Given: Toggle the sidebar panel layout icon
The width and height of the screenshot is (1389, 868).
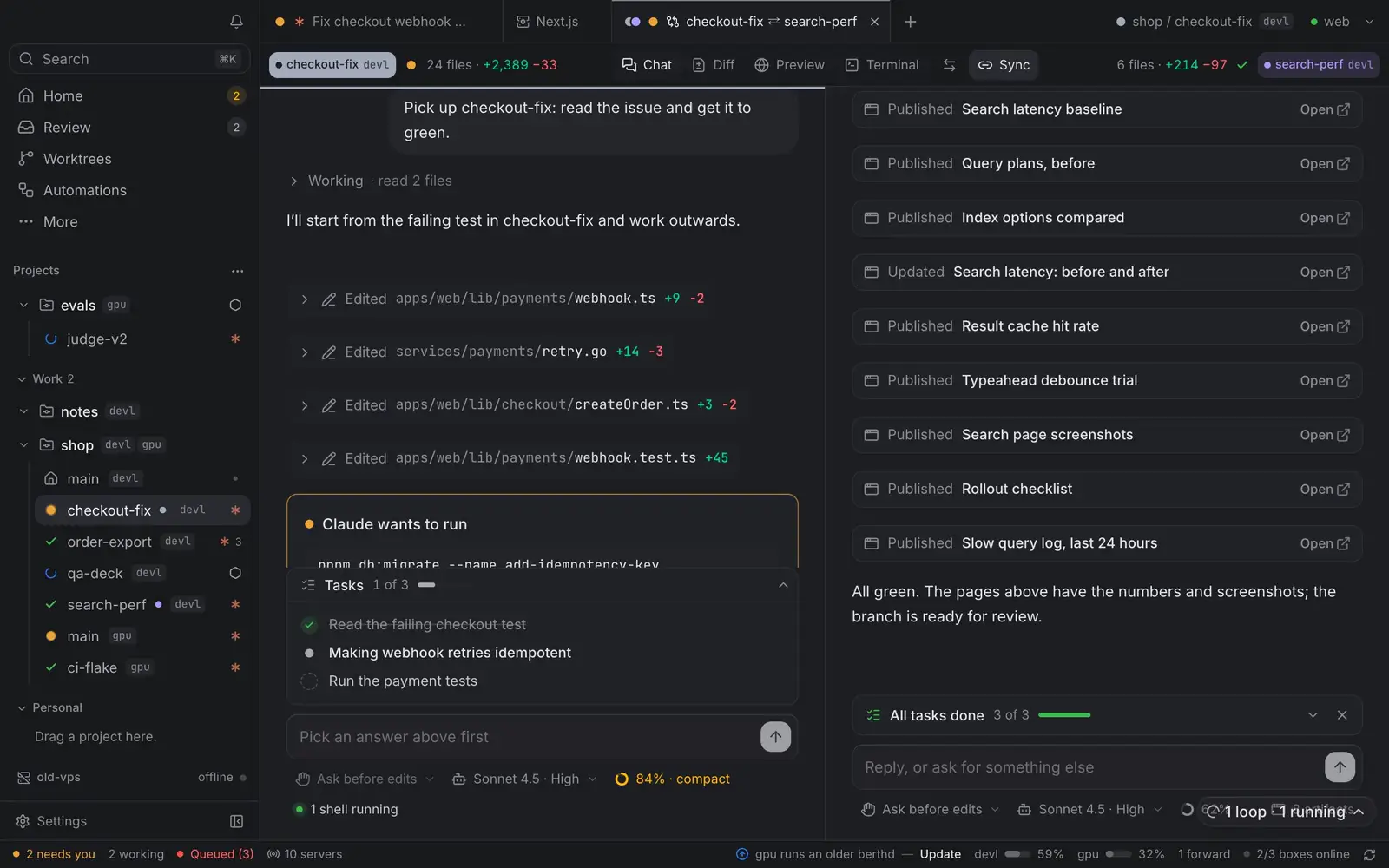Looking at the screenshot, I should coord(236,821).
